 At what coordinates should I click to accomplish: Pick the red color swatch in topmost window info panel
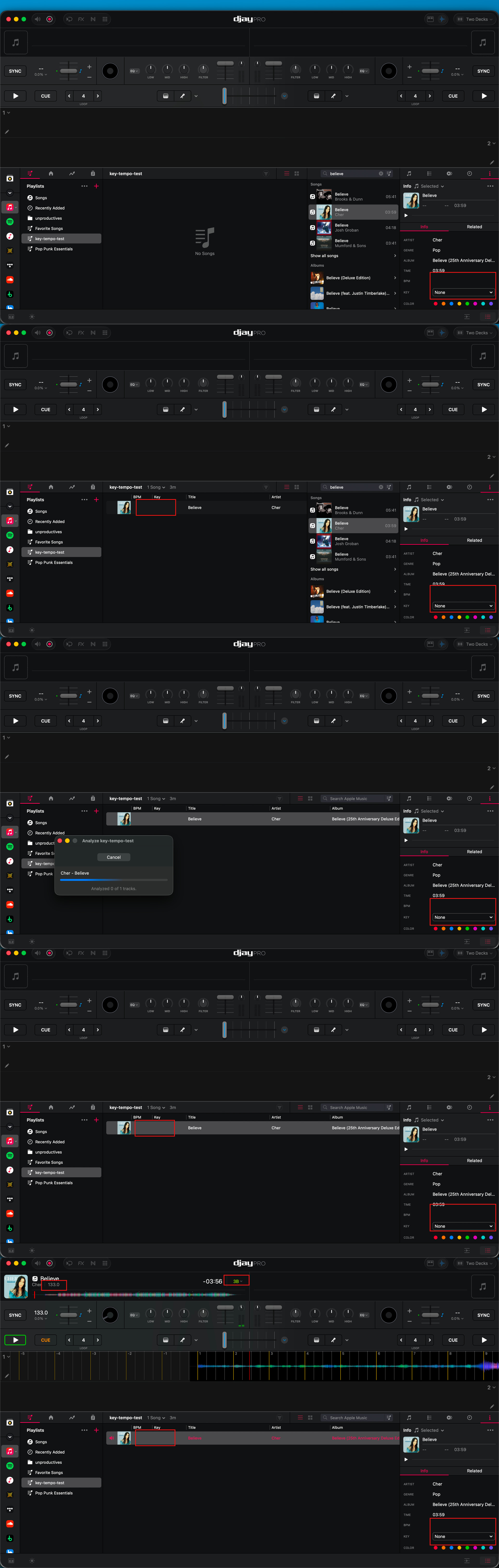[435, 303]
